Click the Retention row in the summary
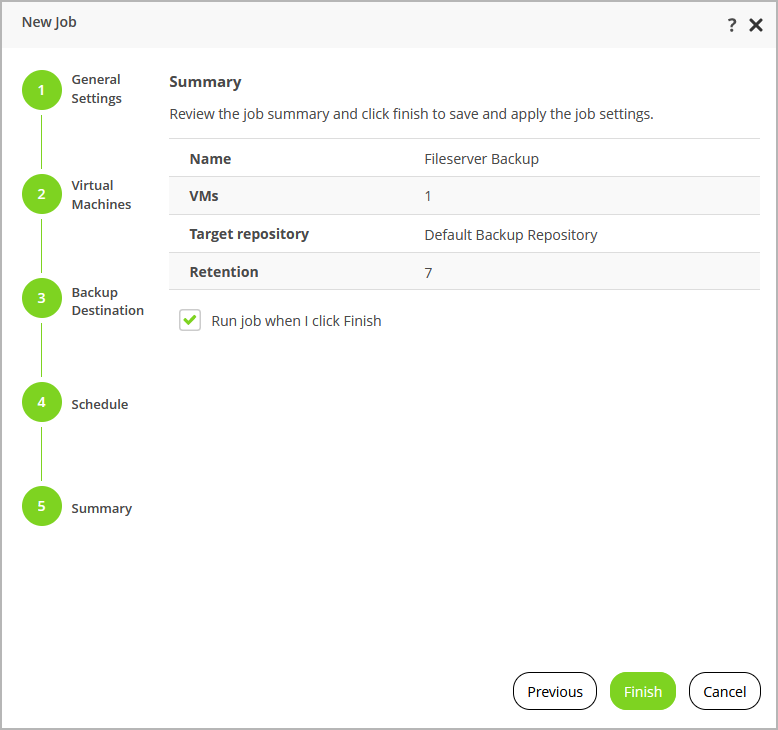778x730 pixels. [464, 272]
